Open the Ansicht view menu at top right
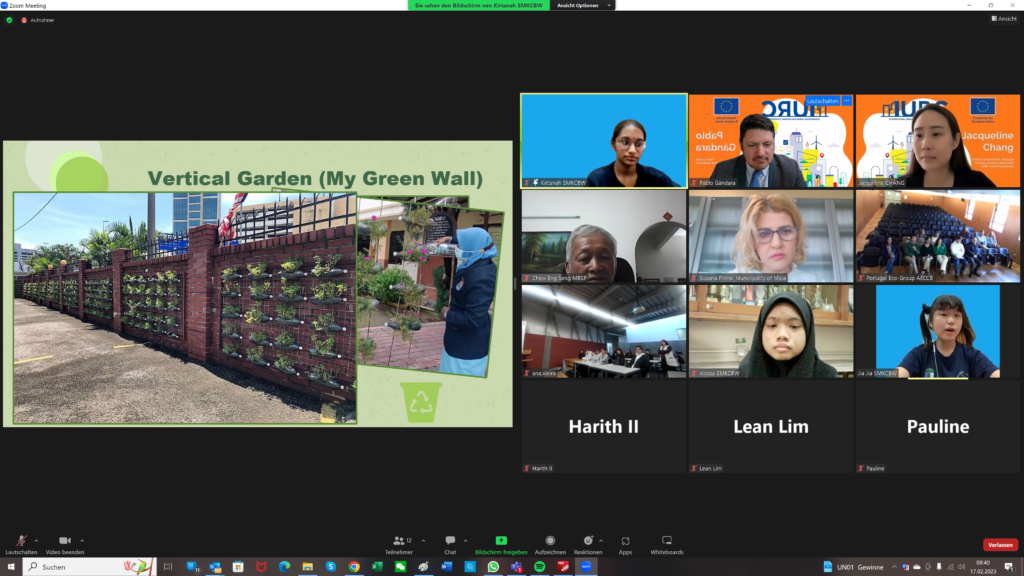 pos(1004,18)
